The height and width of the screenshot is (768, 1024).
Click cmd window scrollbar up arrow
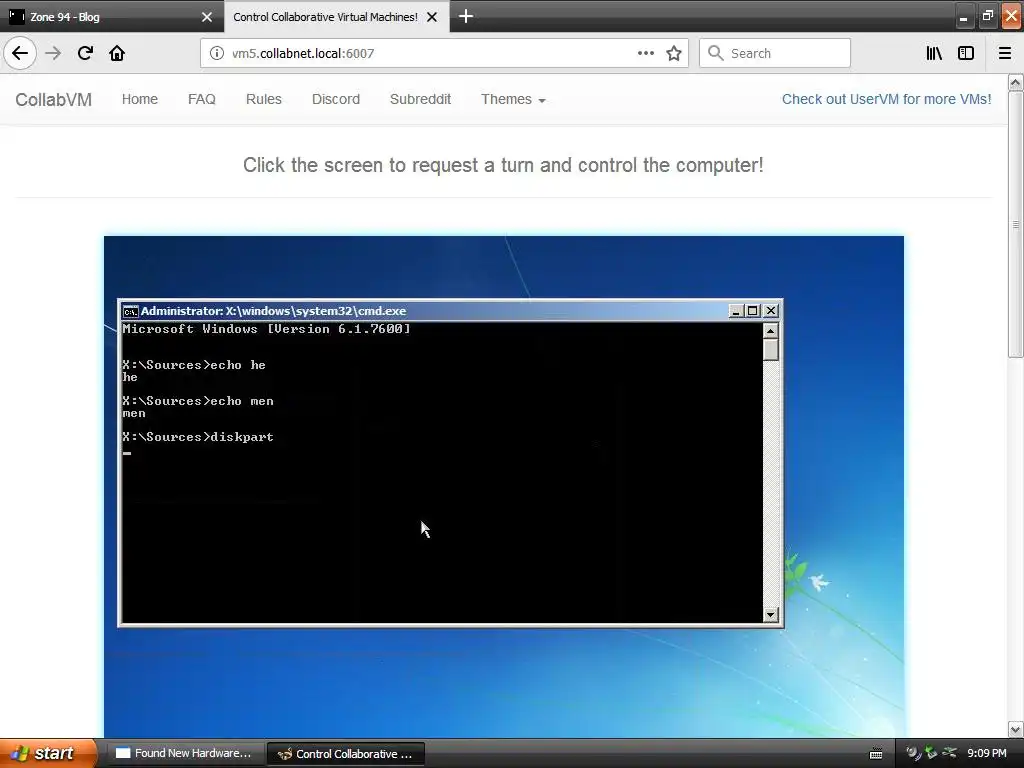pyautogui.click(x=771, y=331)
